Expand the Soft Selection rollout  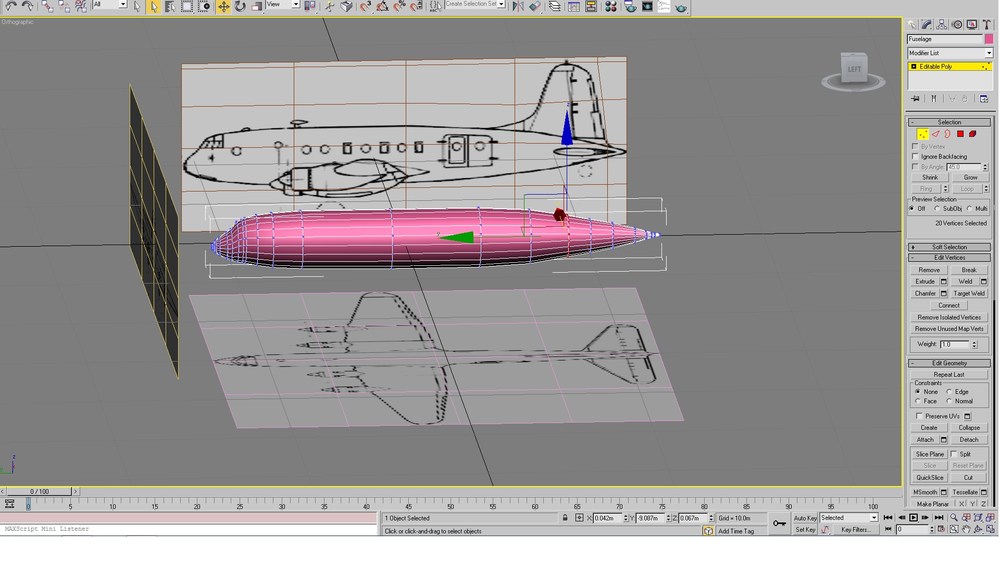(950, 247)
